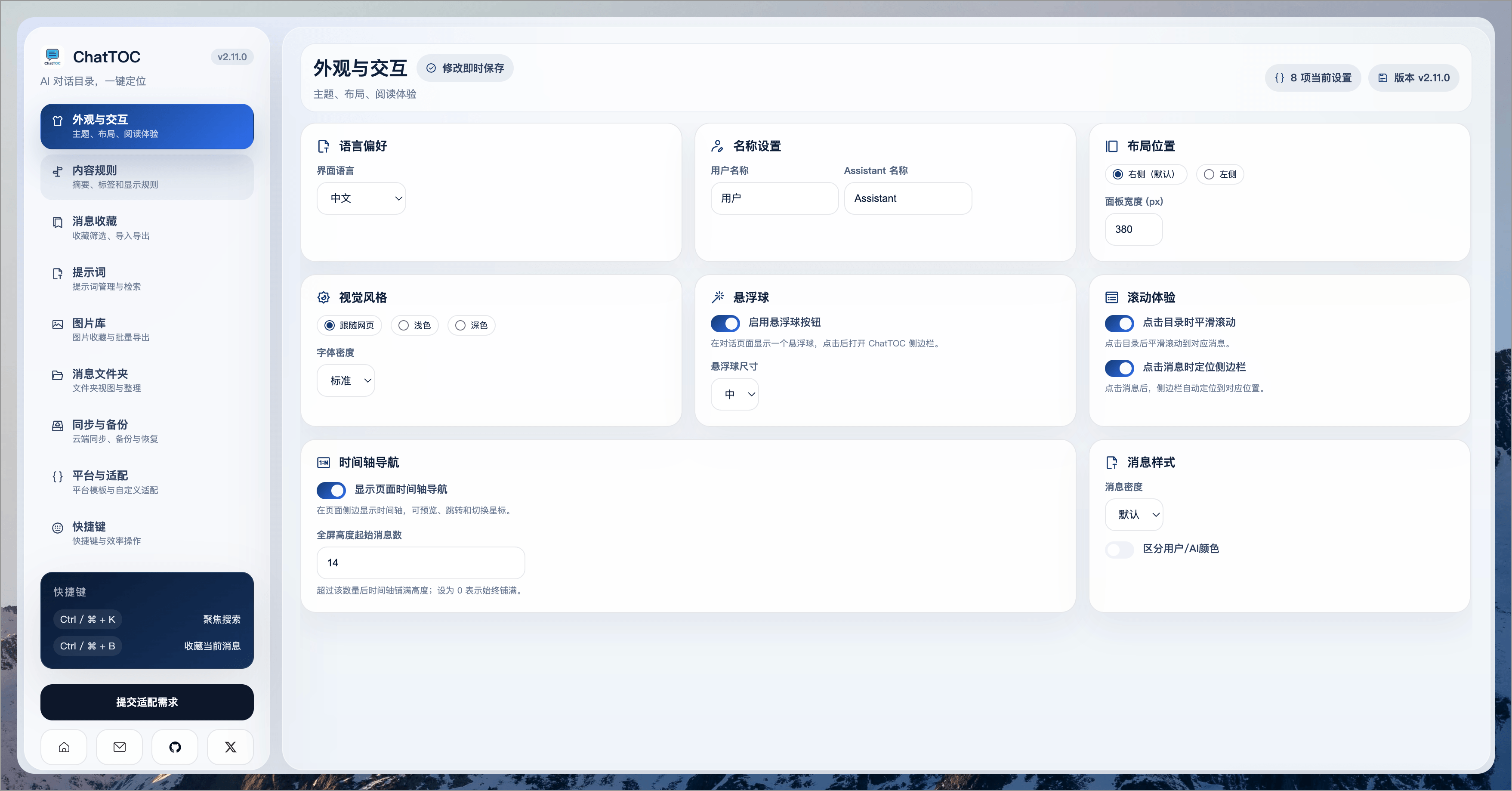Click the check icon beside 修改即时保存
Image resolution: width=1512 pixels, height=791 pixels.
click(x=432, y=68)
